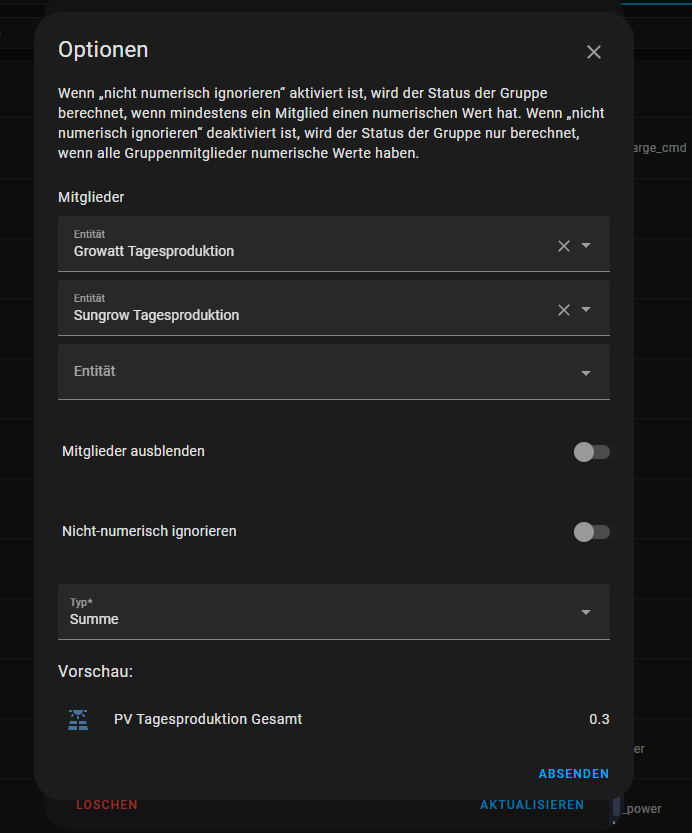This screenshot has height=833, width=692.
Task: Click the ABSENDEN link
Action: point(573,773)
